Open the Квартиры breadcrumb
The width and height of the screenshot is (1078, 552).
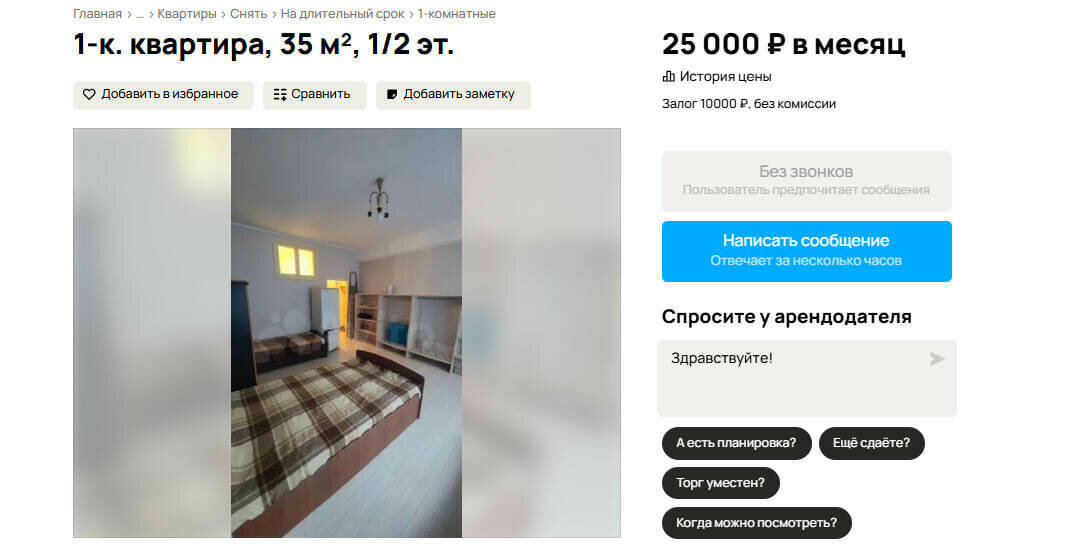tap(186, 14)
